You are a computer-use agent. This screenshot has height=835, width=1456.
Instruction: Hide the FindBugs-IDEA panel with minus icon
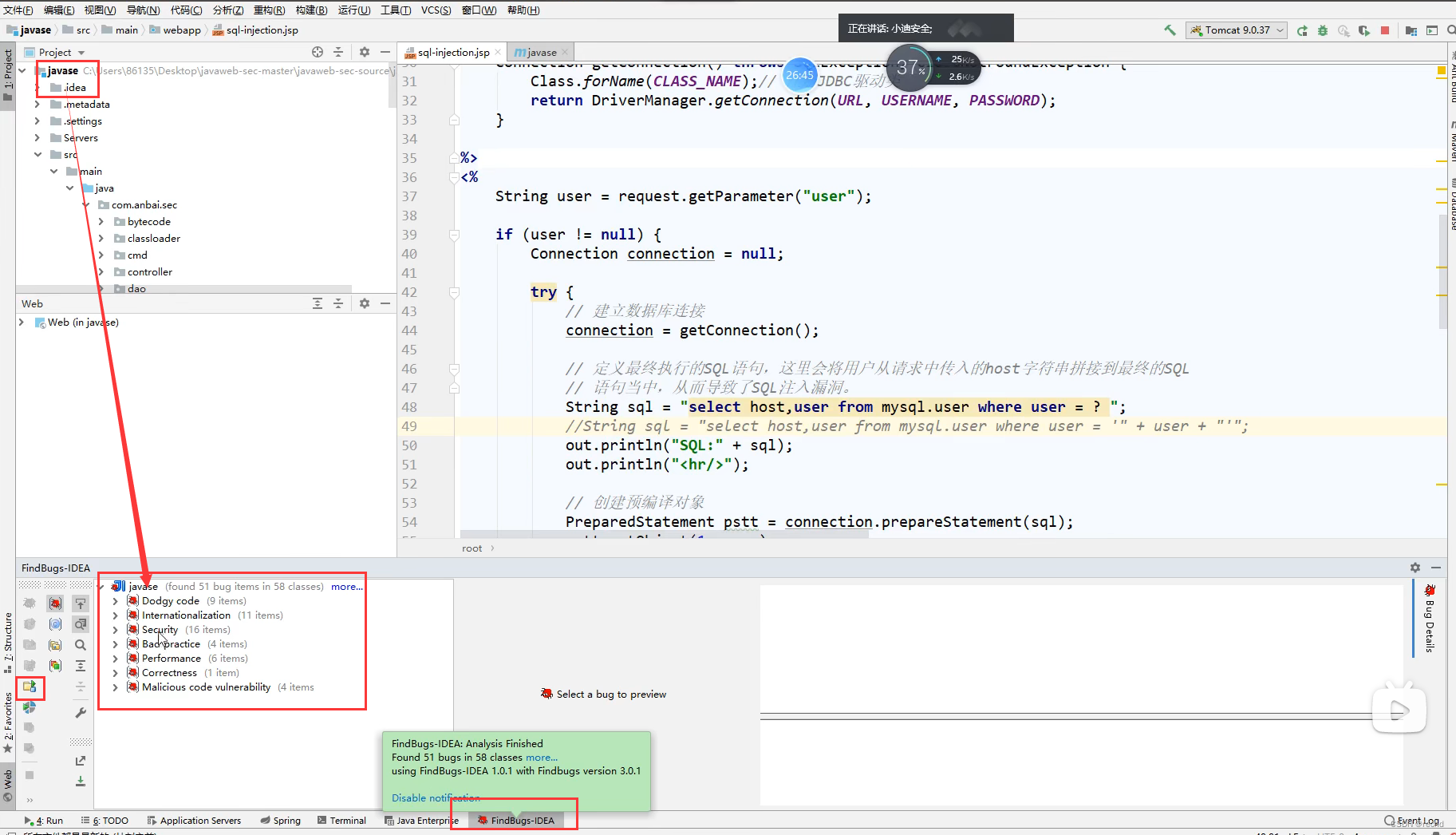click(1436, 568)
